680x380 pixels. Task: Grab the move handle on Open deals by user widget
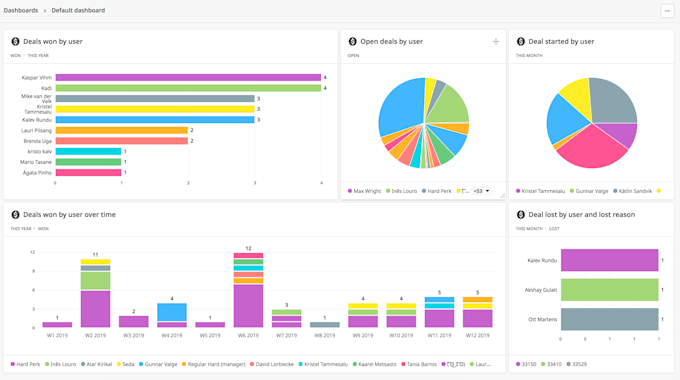(496, 42)
